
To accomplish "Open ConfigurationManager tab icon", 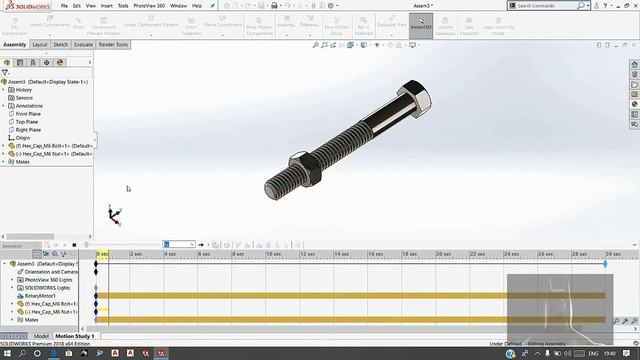I will (33, 62).
